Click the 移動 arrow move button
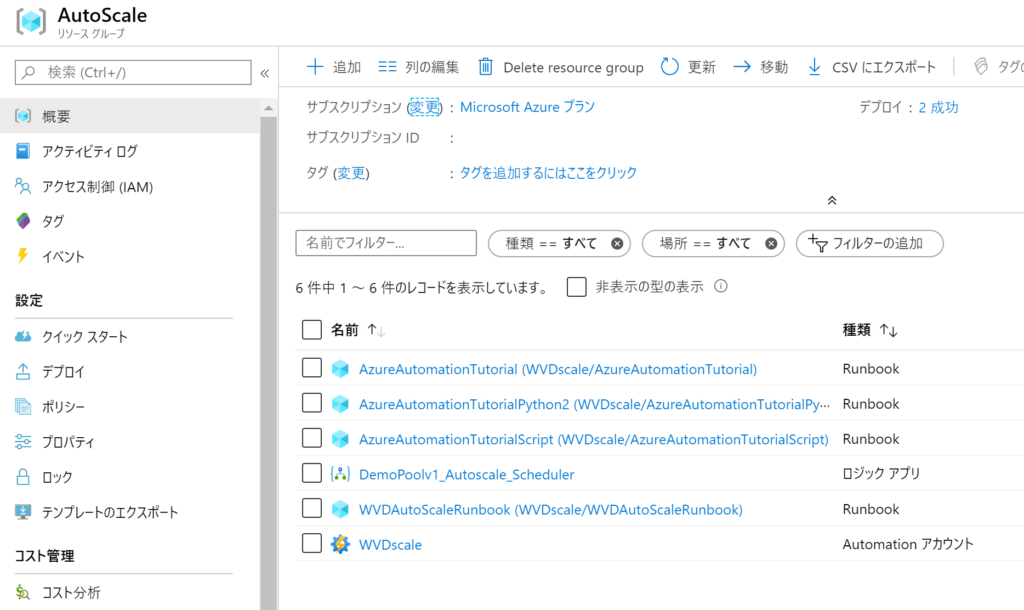This screenshot has width=1024, height=610. [x=760, y=67]
